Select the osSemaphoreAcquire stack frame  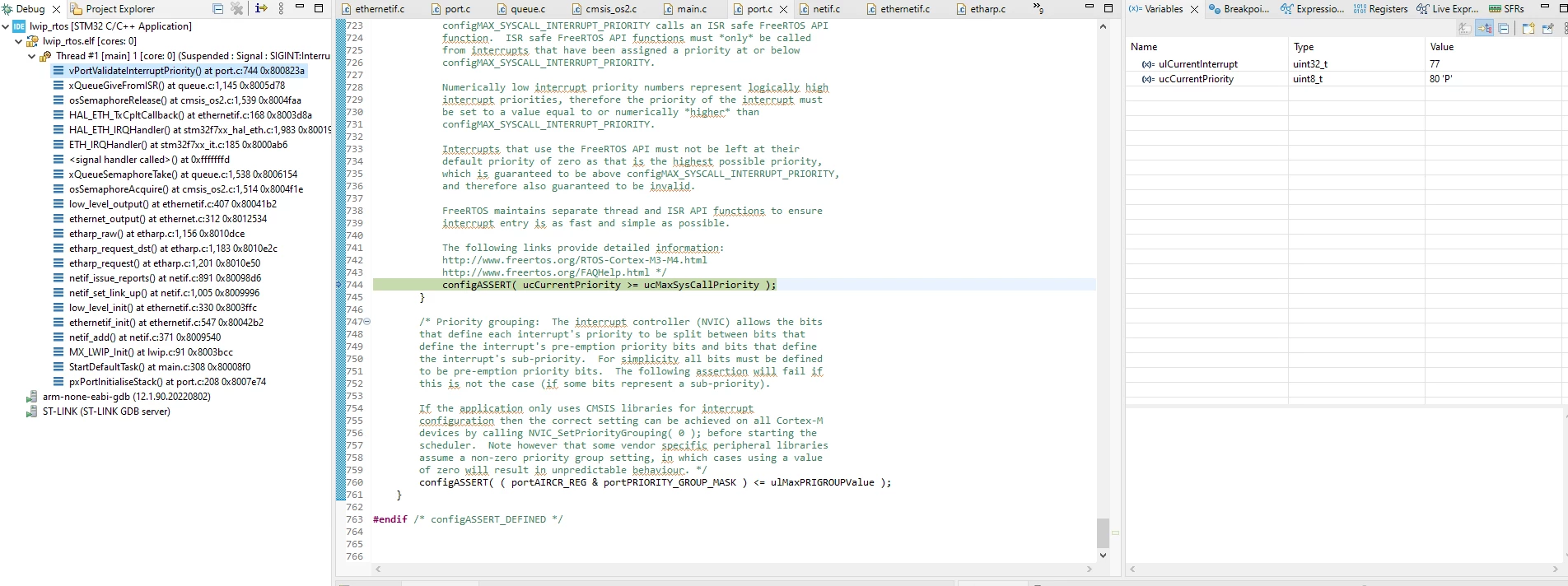tap(178, 189)
